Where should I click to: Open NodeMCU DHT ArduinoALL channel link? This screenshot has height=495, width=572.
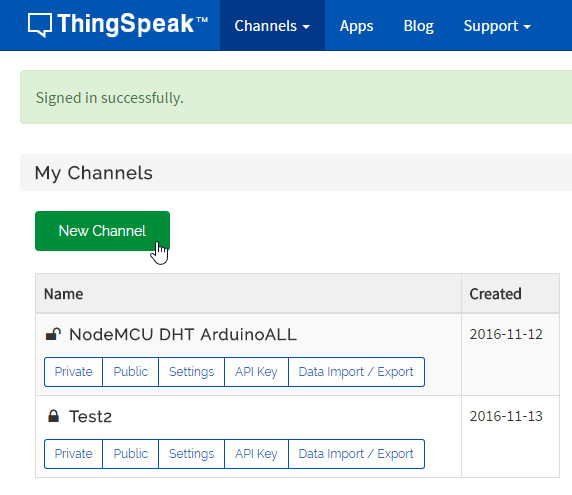[183, 334]
